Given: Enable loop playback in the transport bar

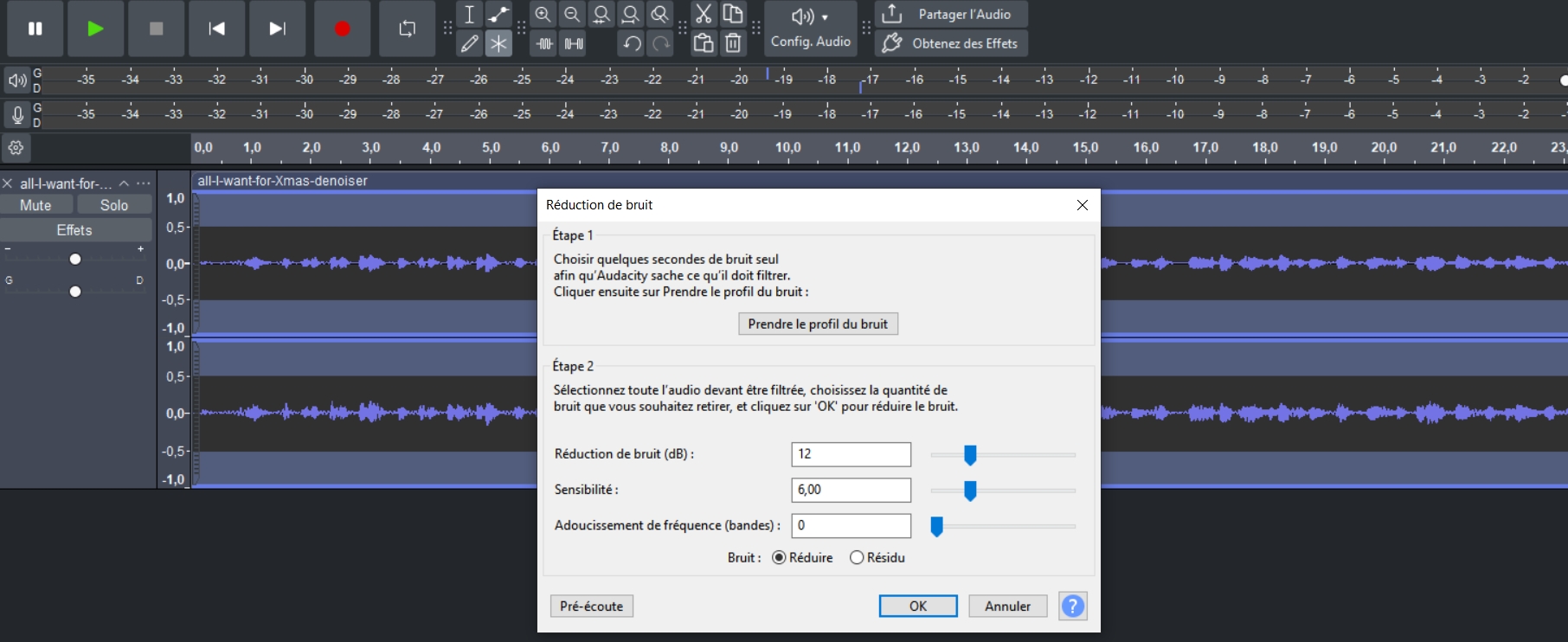Looking at the screenshot, I should (407, 29).
